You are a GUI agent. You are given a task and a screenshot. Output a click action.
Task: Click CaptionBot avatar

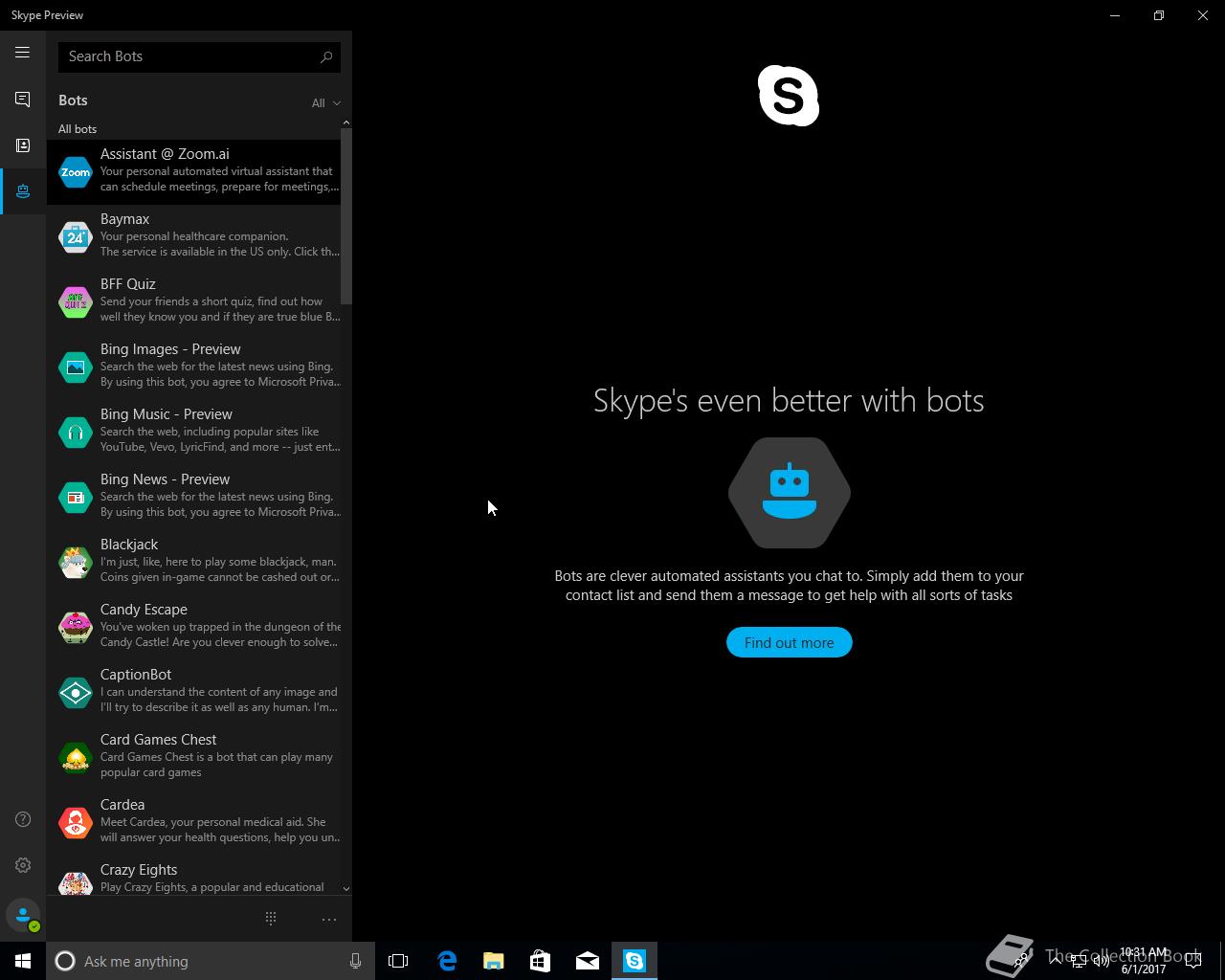(76, 693)
